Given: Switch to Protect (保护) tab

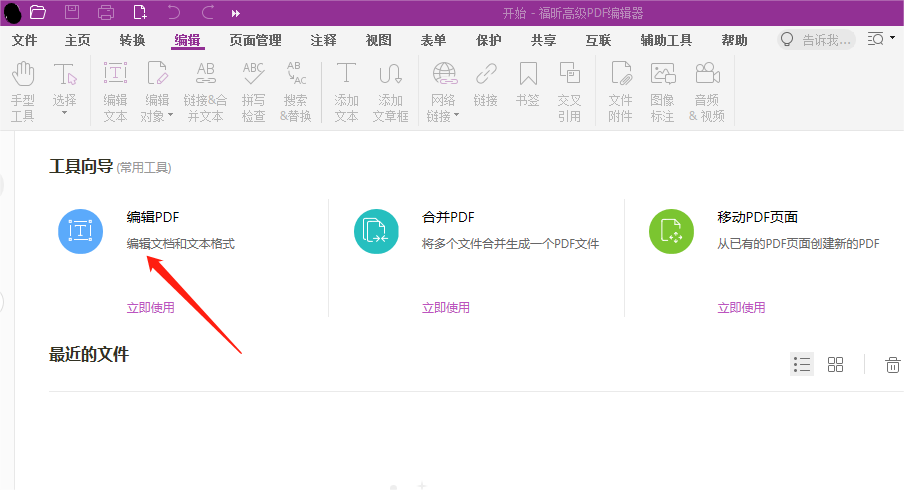Looking at the screenshot, I should (489, 40).
